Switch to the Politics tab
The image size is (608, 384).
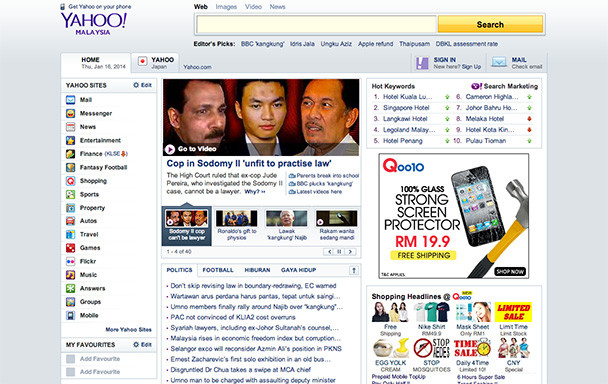coord(179,270)
